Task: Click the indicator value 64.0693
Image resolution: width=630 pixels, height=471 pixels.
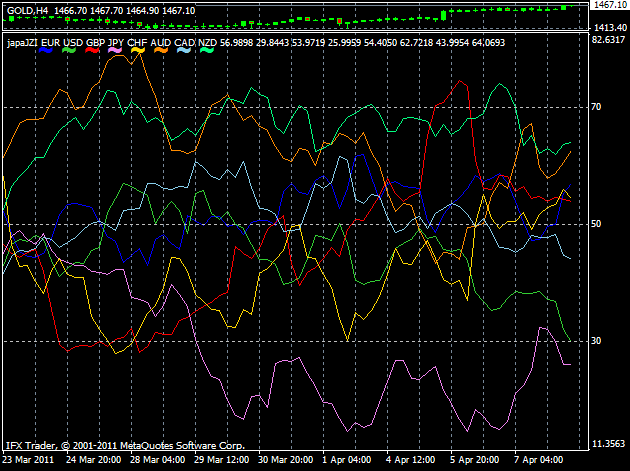Action: tap(488, 43)
